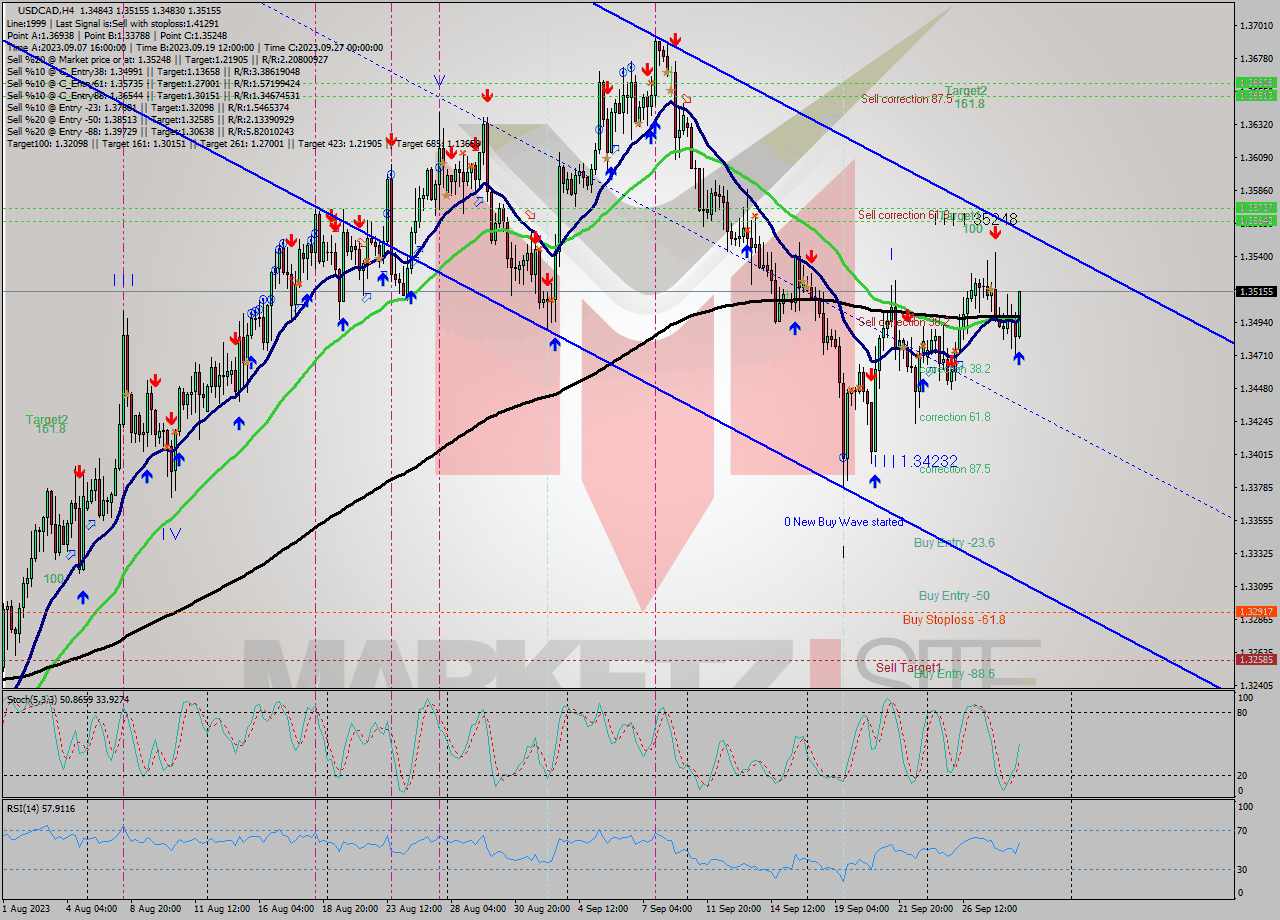Screen dimensions: 1280x920
Task: Click the 'Buy Entry -50' label
Action: coord(954,596)
